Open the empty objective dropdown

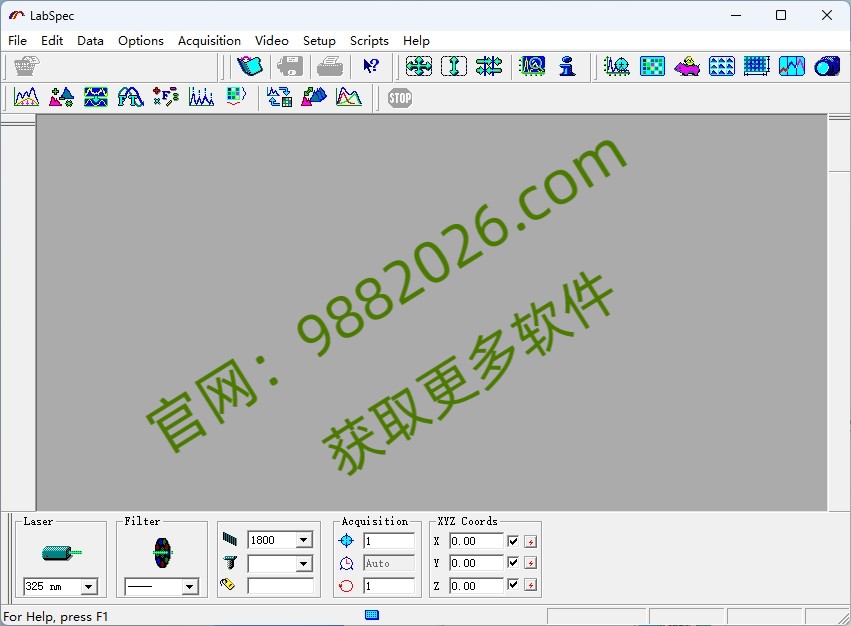304,564
